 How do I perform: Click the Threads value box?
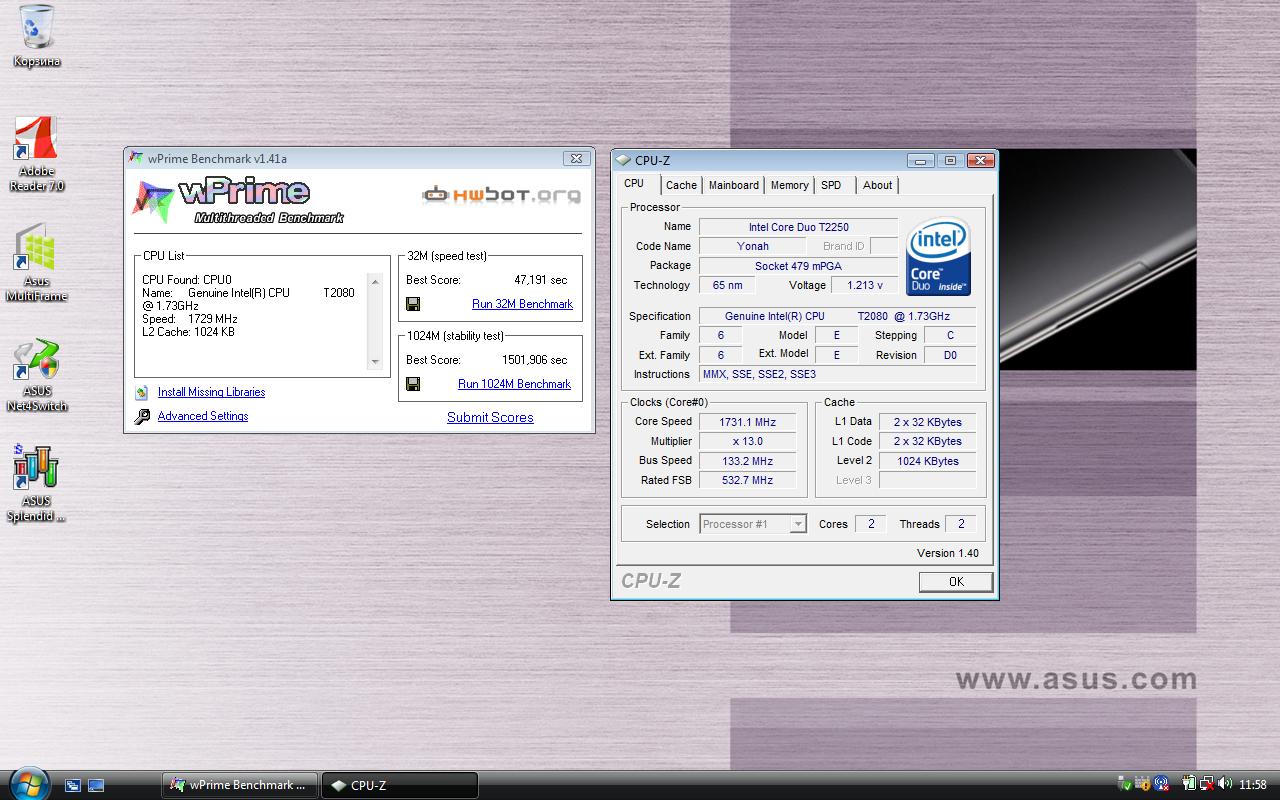tap(960, 524)
